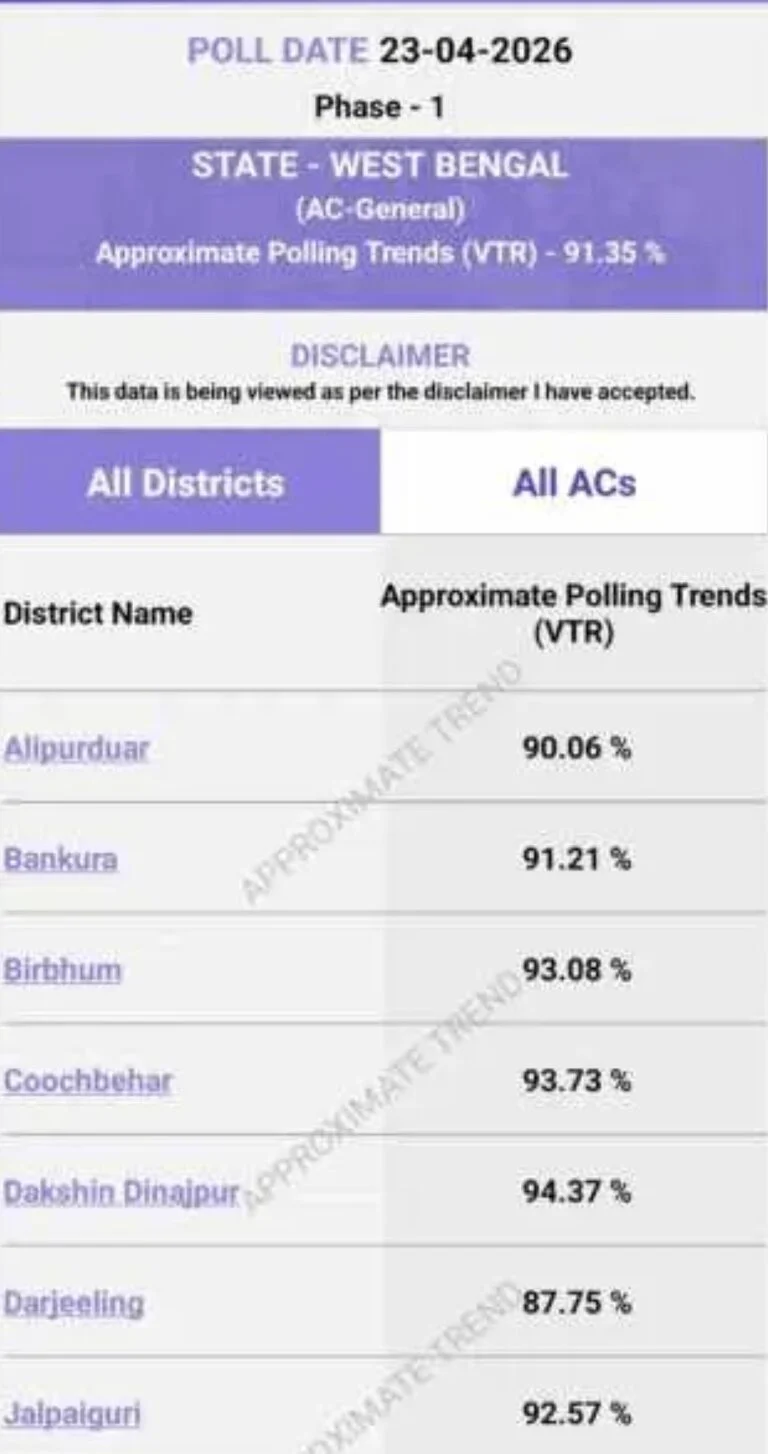Click the Birbhum district link
768x1454 pixels.
coord(63,970)
